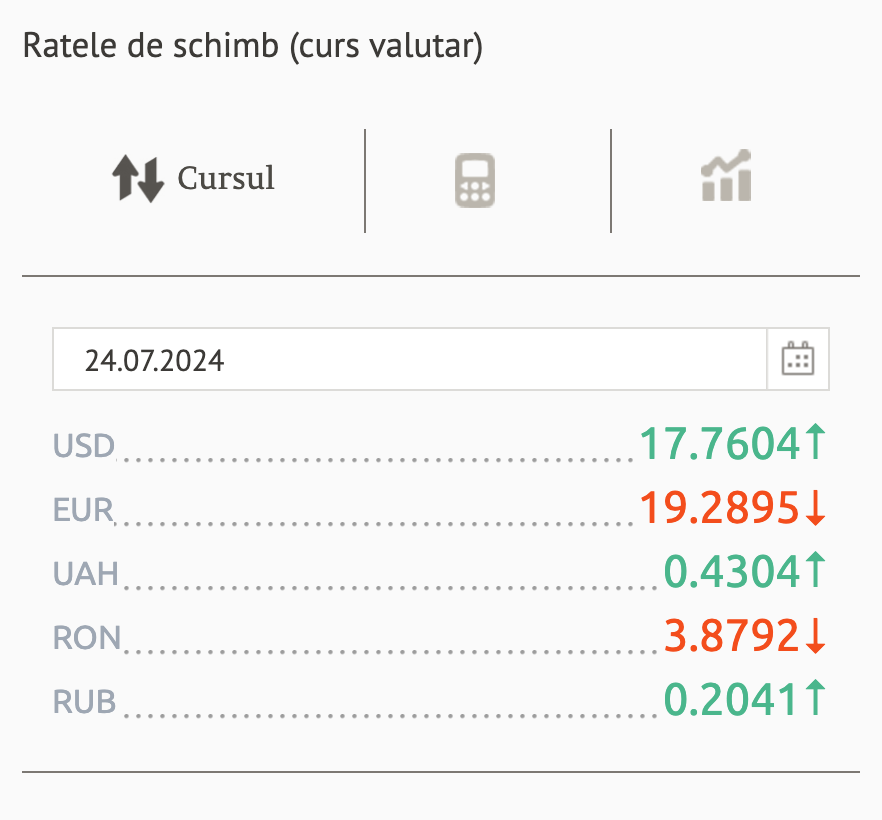Click the green up arrow beside UAH rate
This screenshot has height=820, width=882.
coord(816,571)
